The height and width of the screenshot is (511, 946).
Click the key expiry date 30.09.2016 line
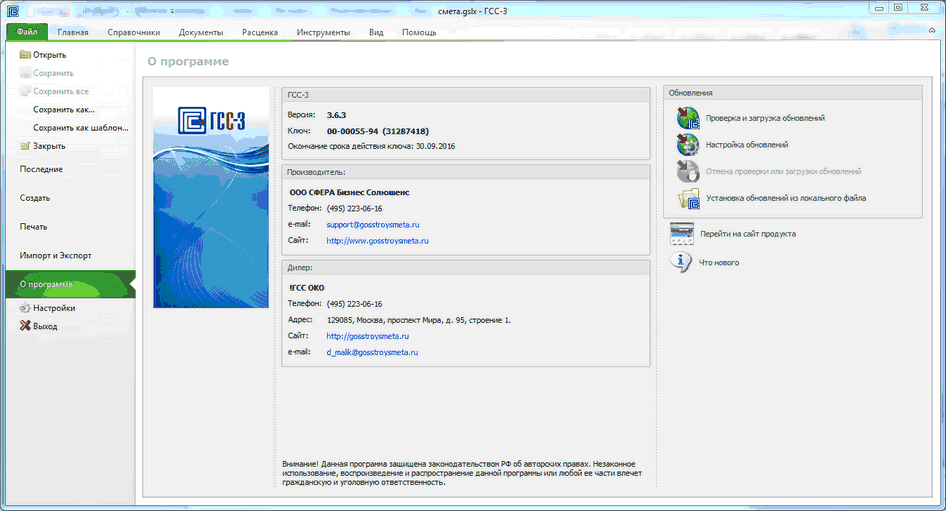pos(371,147)
